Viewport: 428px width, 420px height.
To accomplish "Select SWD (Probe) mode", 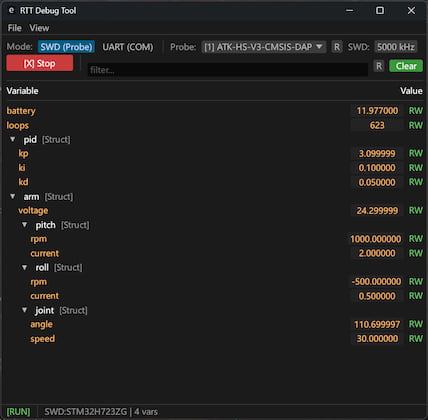I will click(66, 47).
